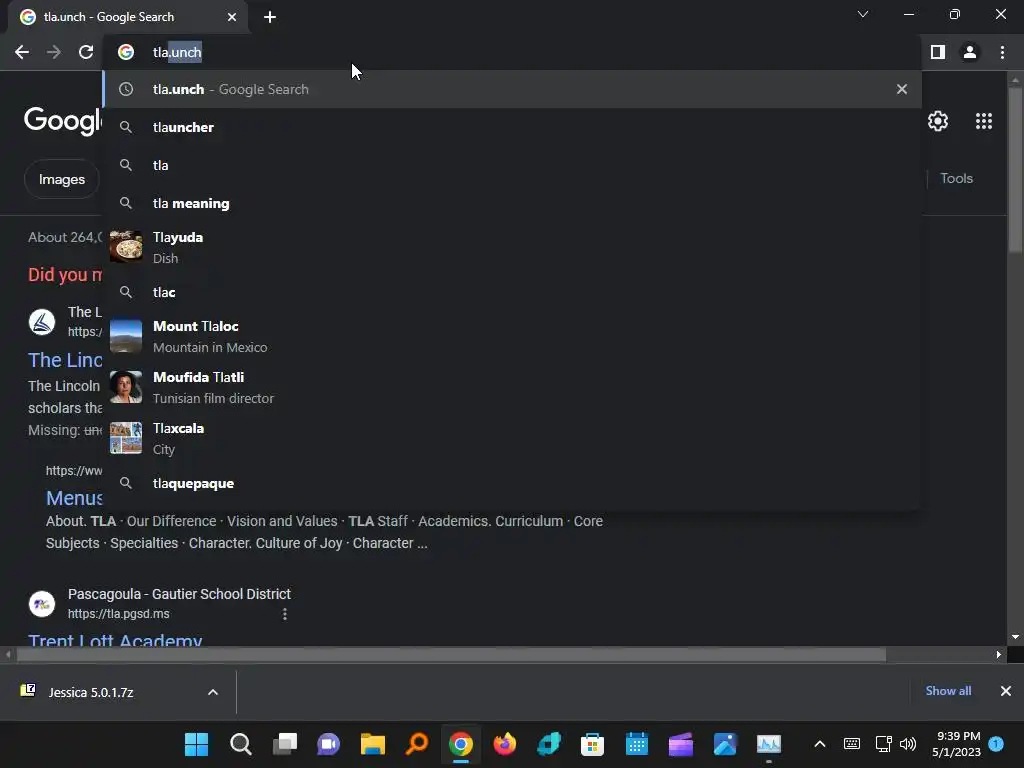Close the downloads bar
Screen dimensions: 1024x768
(x=1006, y=691)
